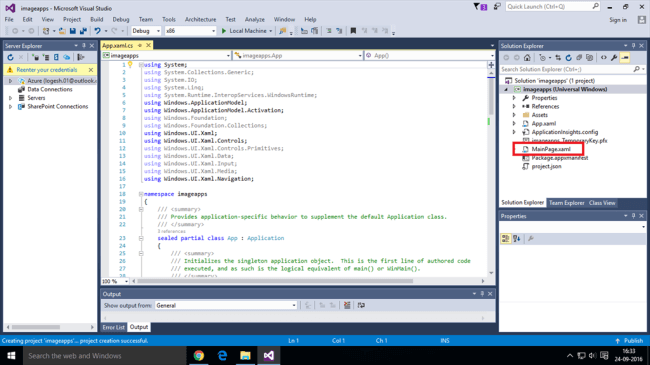650x365 pixels.
Task: Open Chrome from the taskbar
Action: 199,355
